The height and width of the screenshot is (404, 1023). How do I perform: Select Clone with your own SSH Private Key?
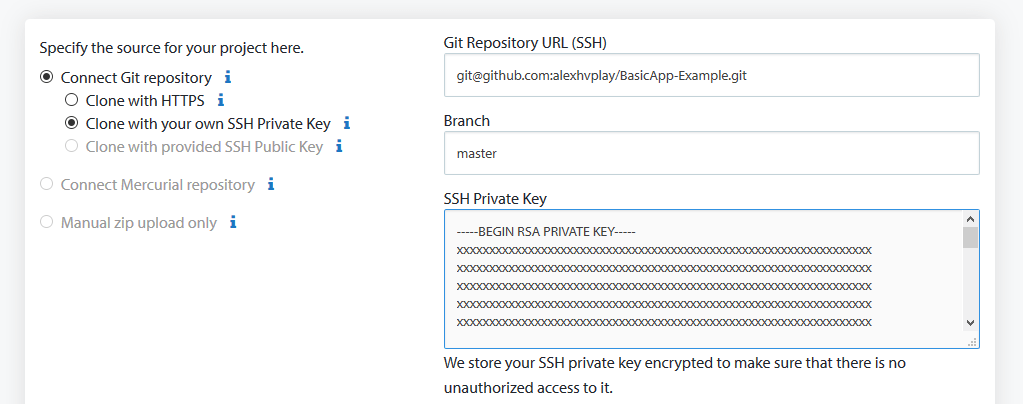[x=72, y=123]
